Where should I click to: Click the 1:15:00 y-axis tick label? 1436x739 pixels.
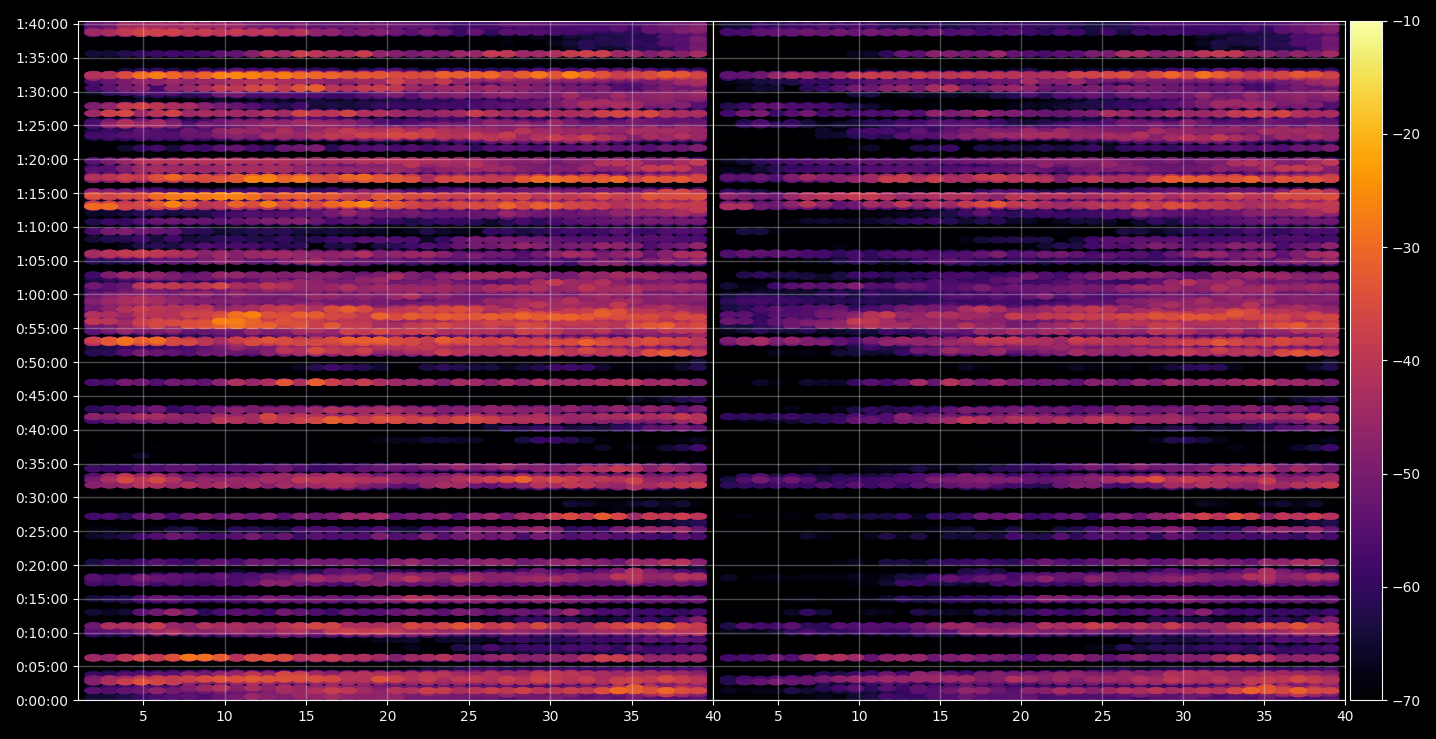(x=42, y=193)
